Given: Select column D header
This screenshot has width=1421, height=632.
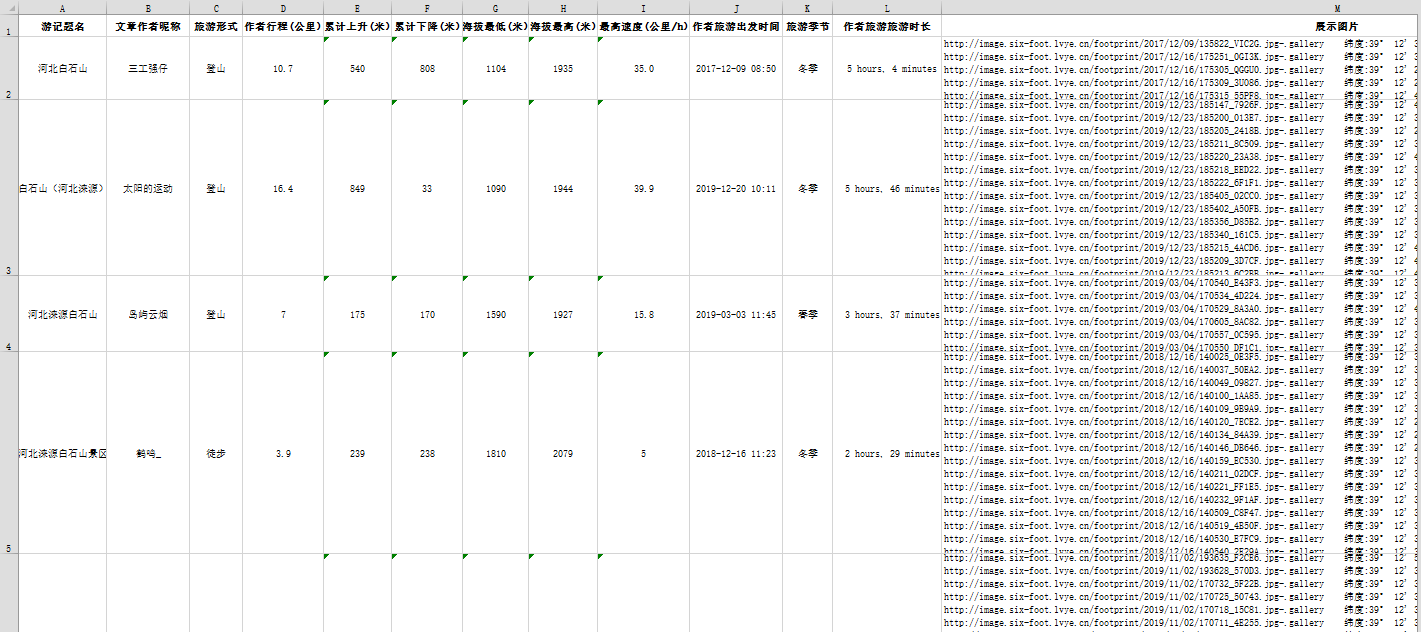Looking at the screenshot, I should click(x=283, y=7).
